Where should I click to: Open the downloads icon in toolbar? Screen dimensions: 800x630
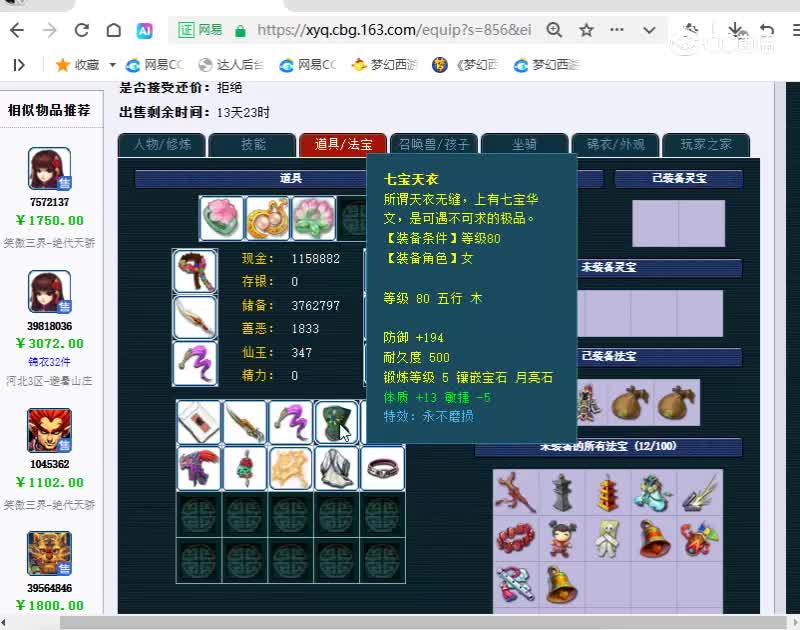tap(735, 30)
